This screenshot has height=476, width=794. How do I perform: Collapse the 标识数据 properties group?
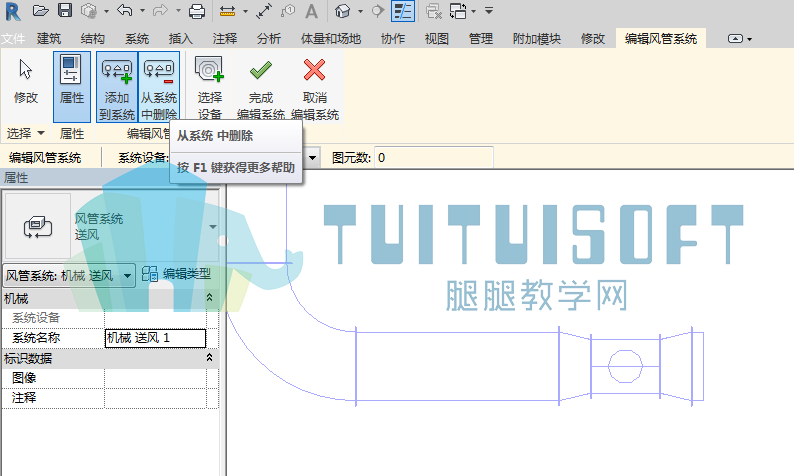(210, 358)
